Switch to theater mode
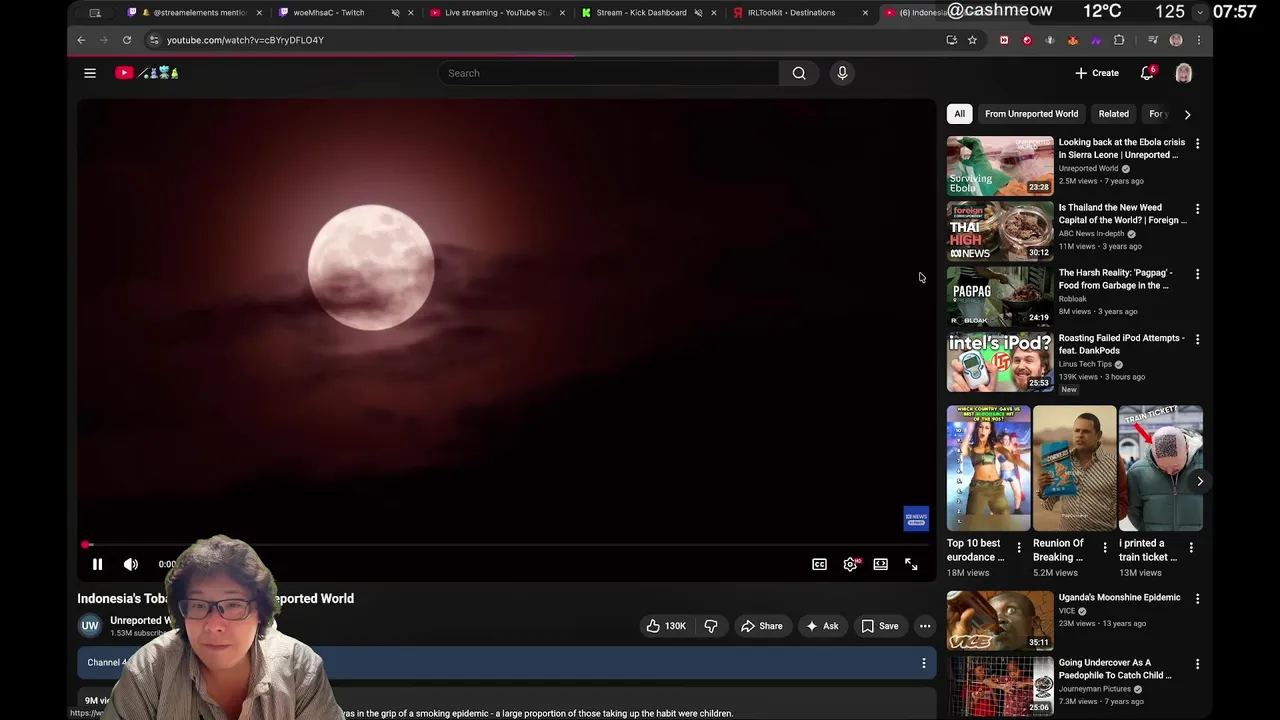Screen dimensions: 1280x720 pos(880,564)
